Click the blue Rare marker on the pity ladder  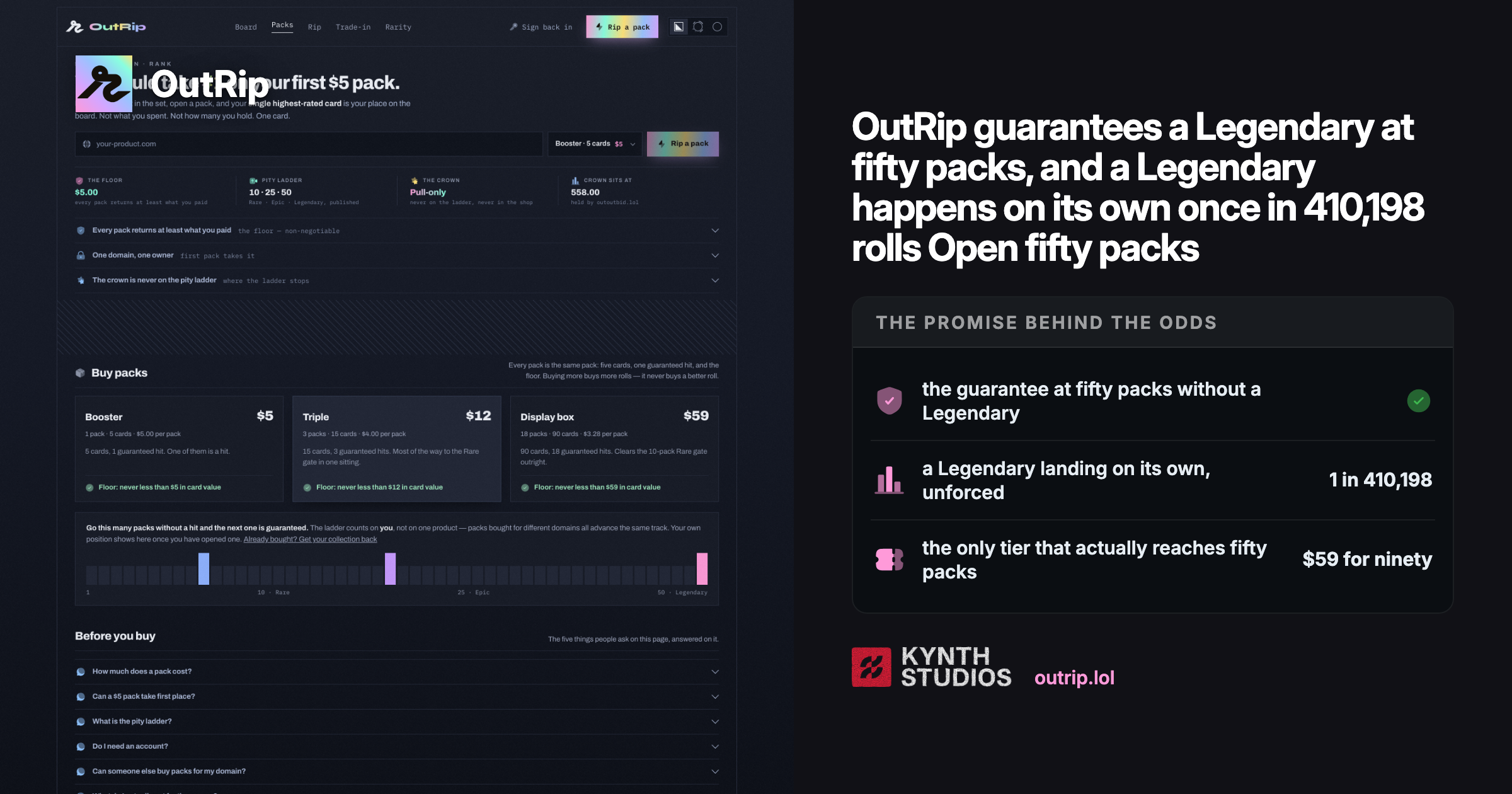(203, 568)
